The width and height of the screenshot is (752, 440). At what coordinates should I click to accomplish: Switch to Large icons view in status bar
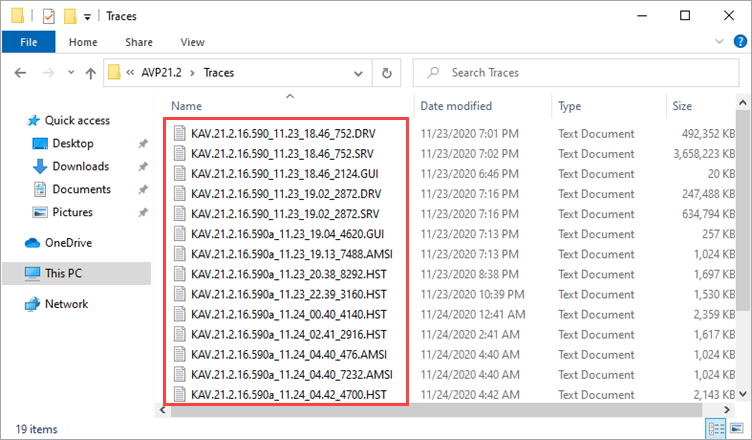[x=737, y=428]
